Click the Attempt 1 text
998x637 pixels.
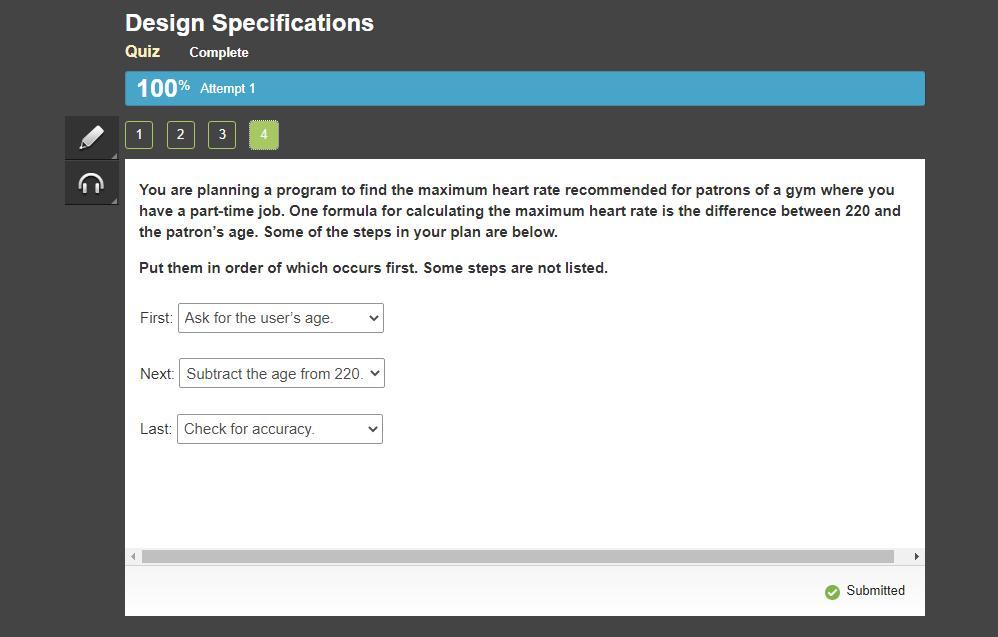tap(227, 88)
